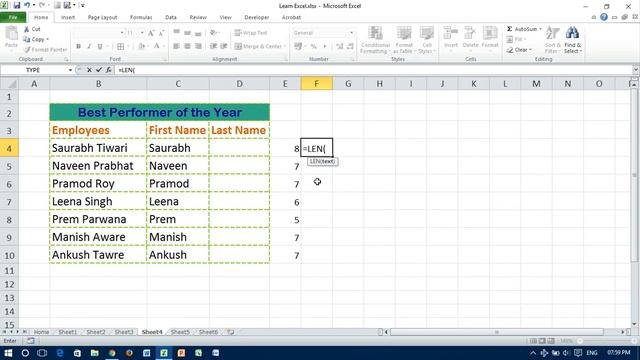Switch to Sheet5 worksheet tab
The width and height of the screenshot is (640, 360).
point(180,332)
